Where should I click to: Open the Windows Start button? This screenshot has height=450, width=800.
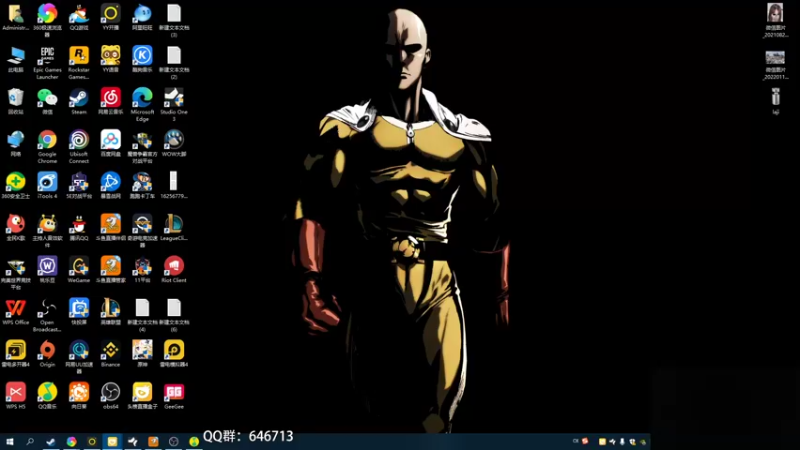[10, 442]
